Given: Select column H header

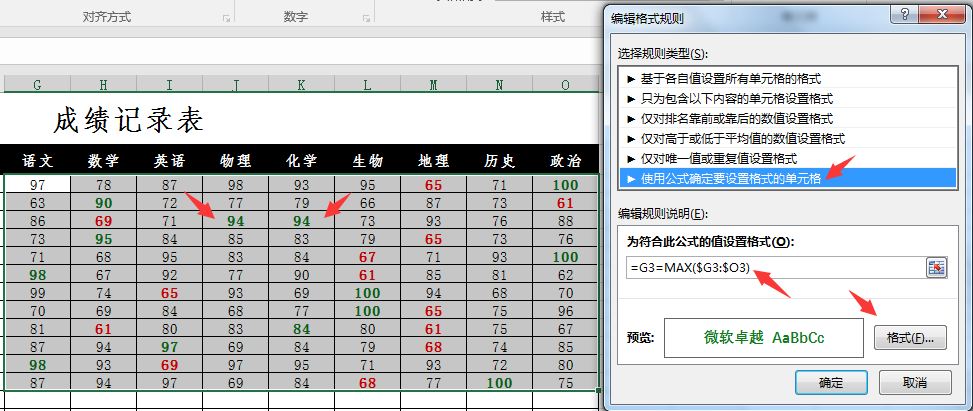Looking at the screenshot, I should pyautogui.click(x=104, y=84).
